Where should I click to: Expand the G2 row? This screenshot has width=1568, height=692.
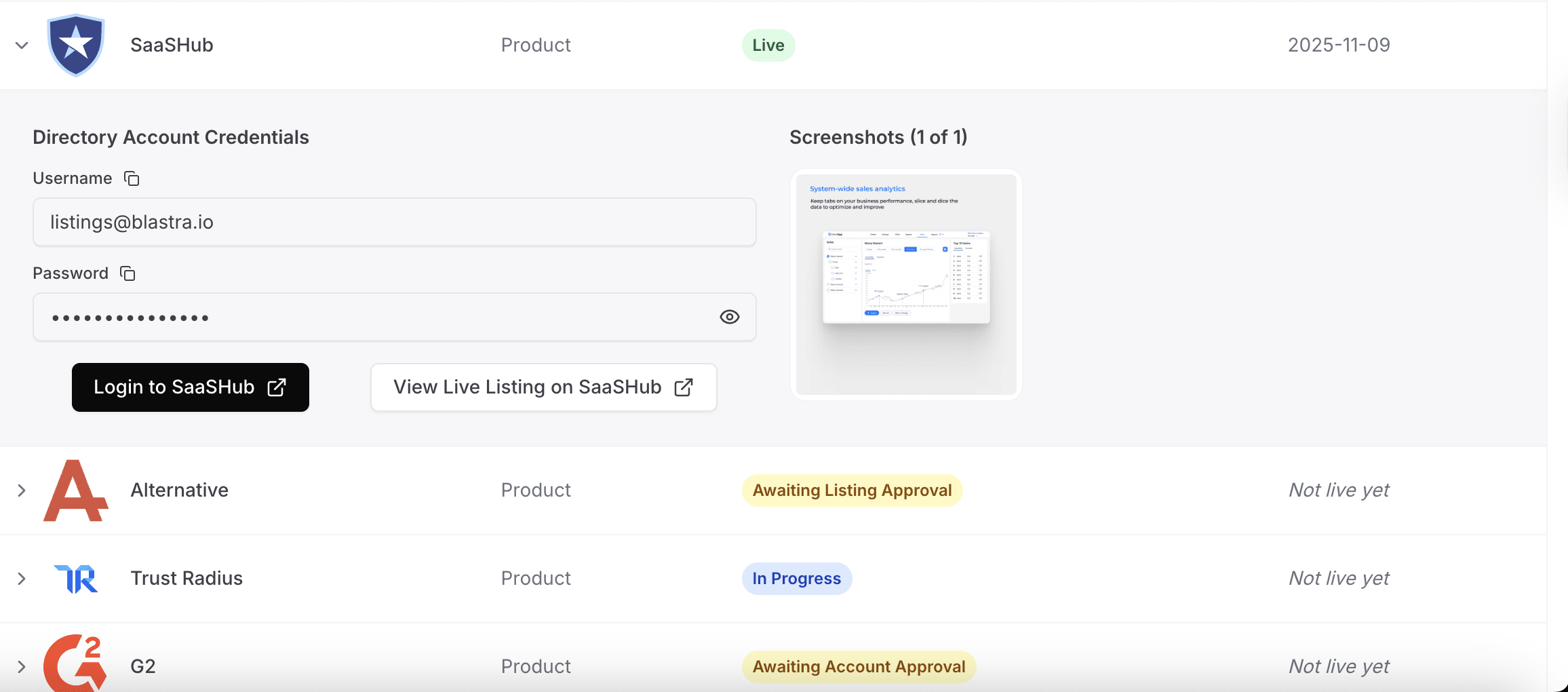22,667
